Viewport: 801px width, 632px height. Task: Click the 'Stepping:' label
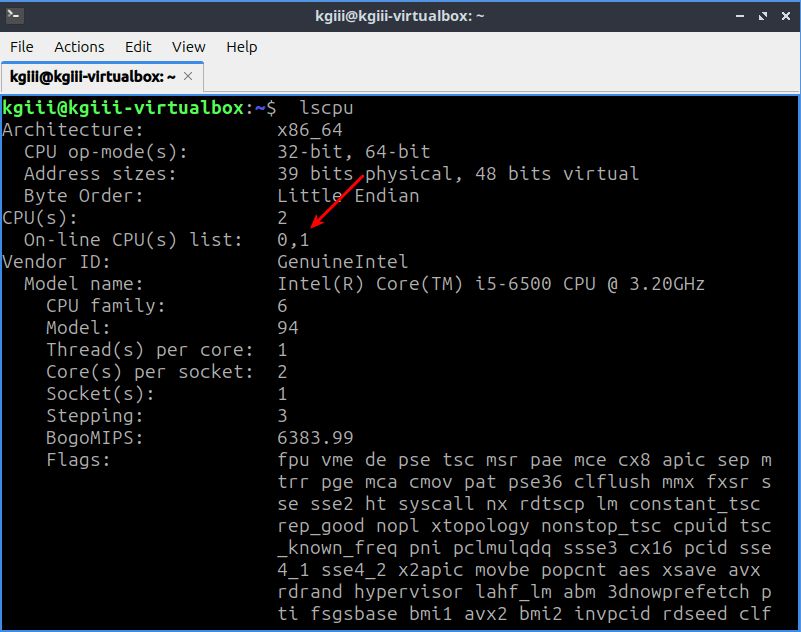(95, 415)
